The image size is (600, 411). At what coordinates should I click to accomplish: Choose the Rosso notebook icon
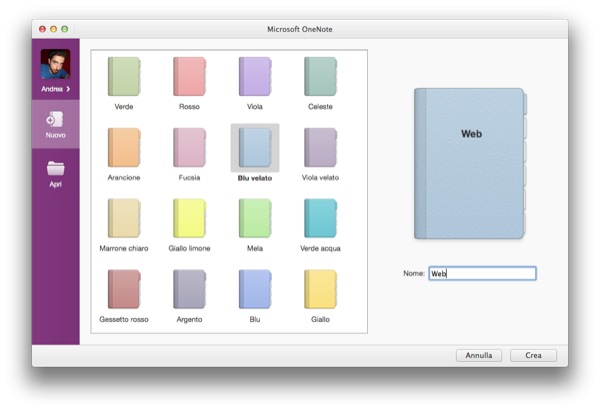[x=189, y=77]
